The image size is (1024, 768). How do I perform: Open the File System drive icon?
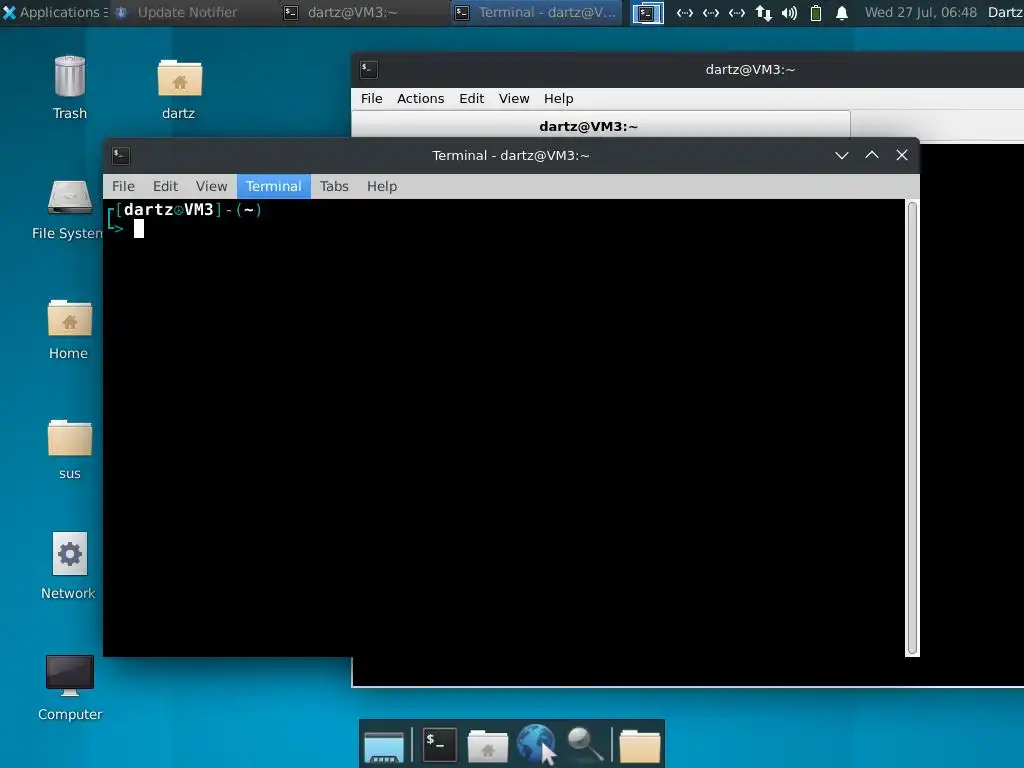point(69,209)
